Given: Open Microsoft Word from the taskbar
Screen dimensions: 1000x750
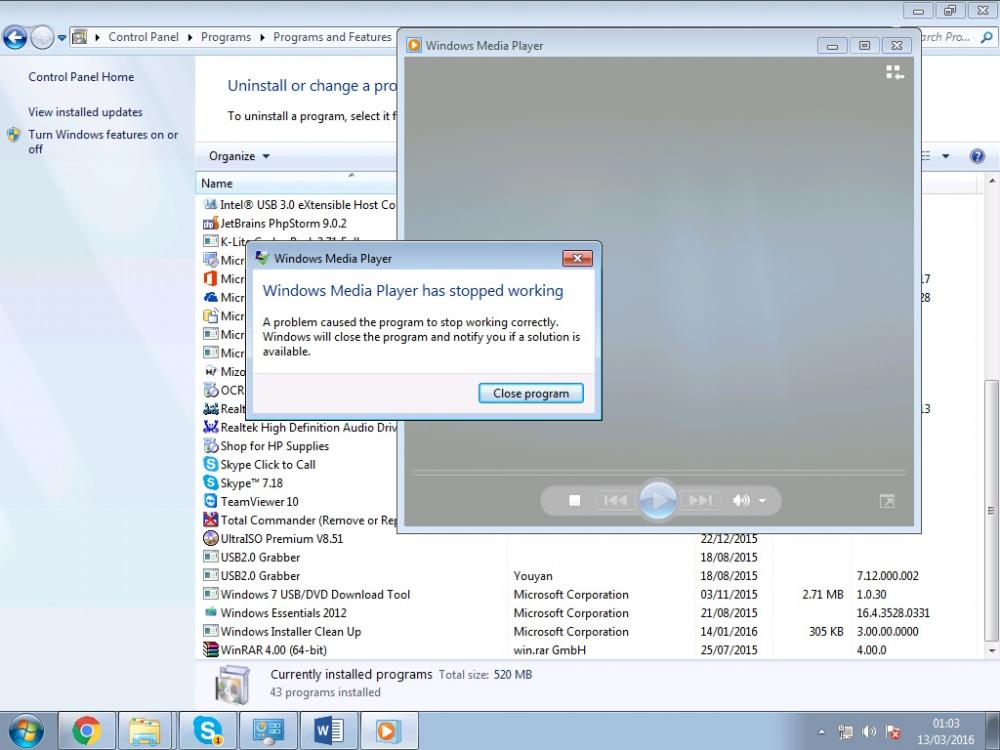Looking at the screenshot, I should tap(329, 731).
